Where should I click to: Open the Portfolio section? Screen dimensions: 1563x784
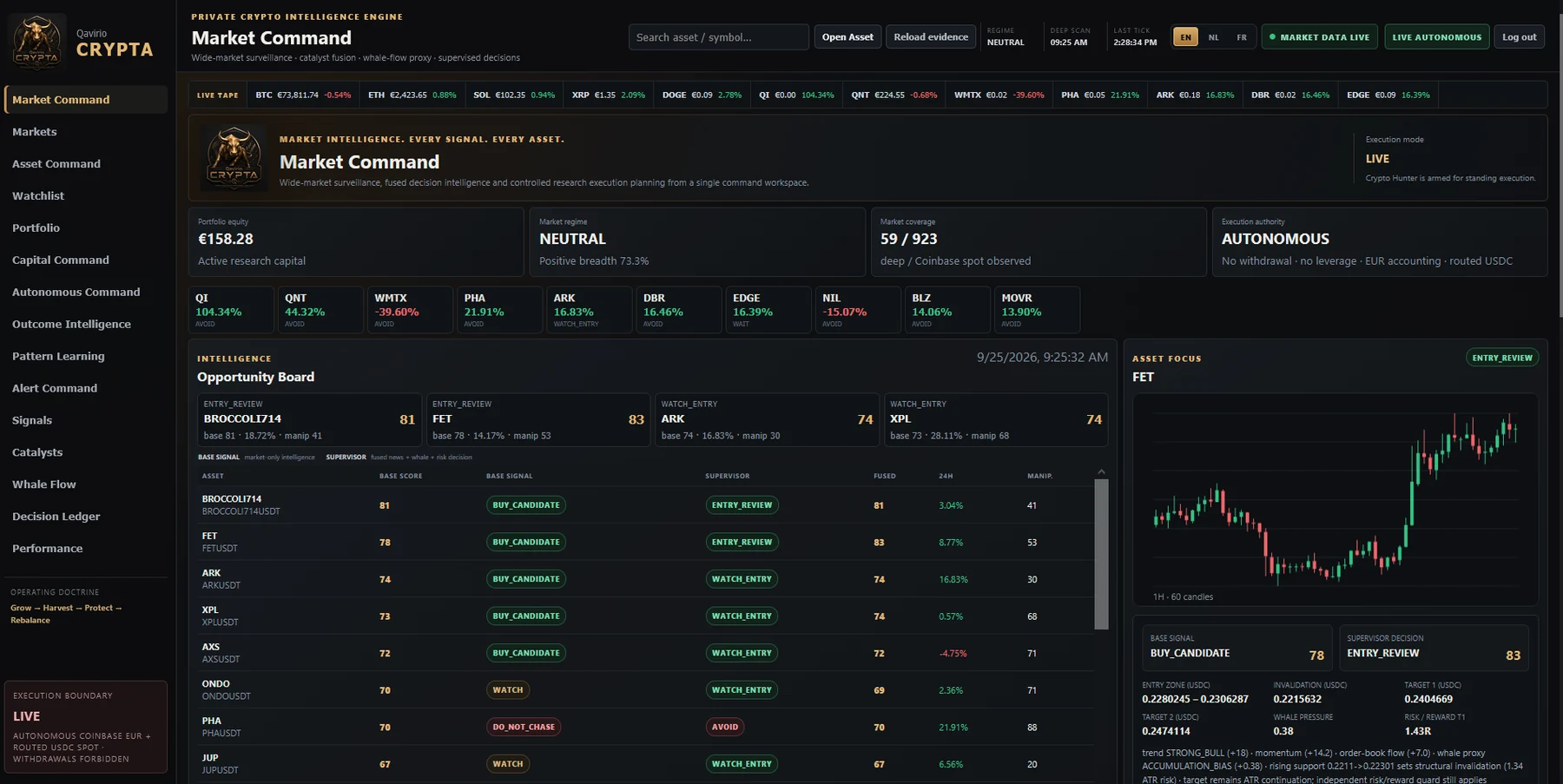click(85, 228)
